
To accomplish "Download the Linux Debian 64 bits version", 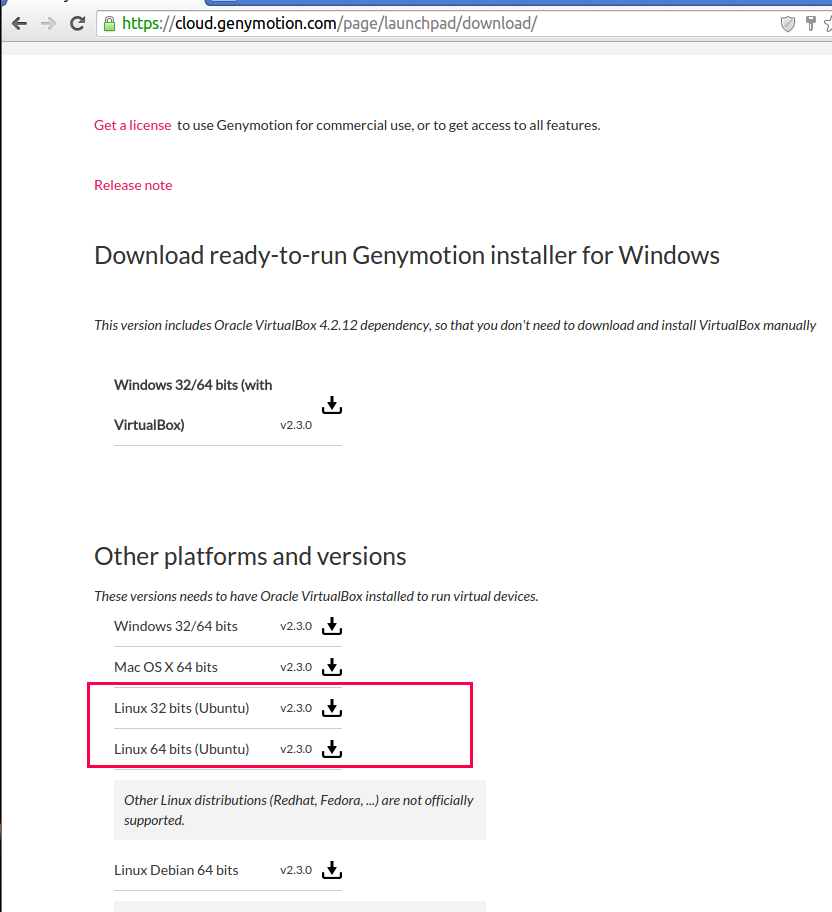I will coord(332,870).
